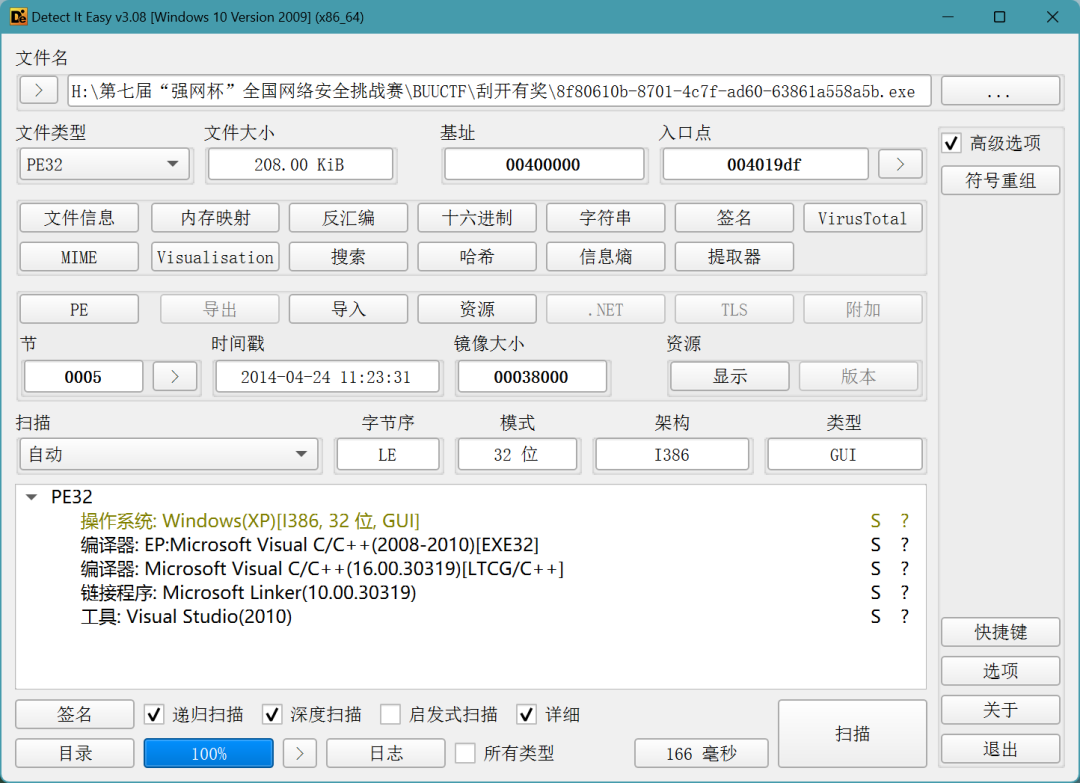Click 退出 to exit
This screenshot has height=783, width=1080.
(x=1000, y=749)
